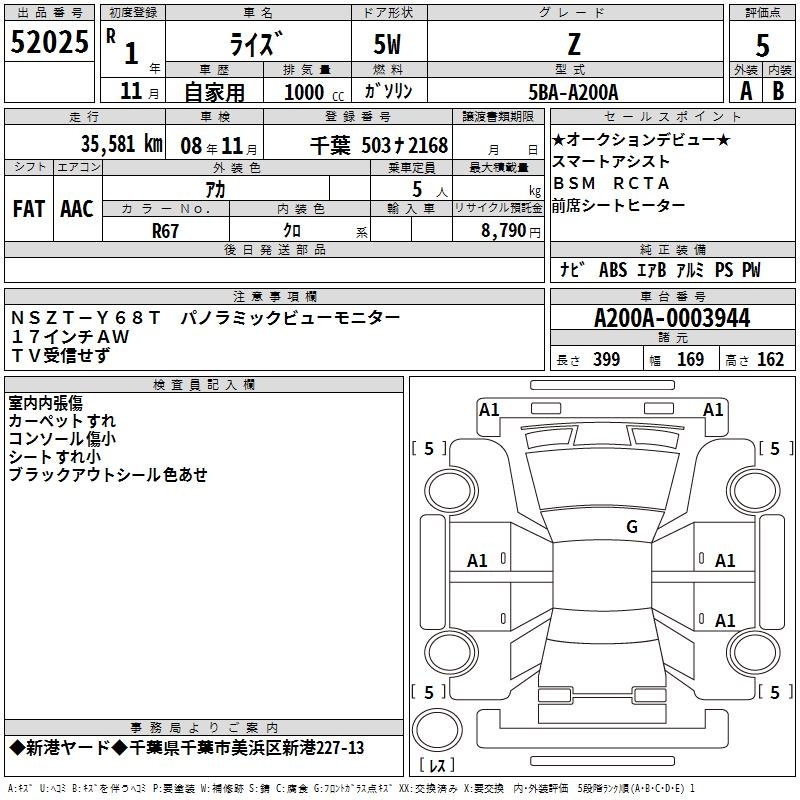Select the lower-right [5] tire rating marker

[x=770, y=692]
